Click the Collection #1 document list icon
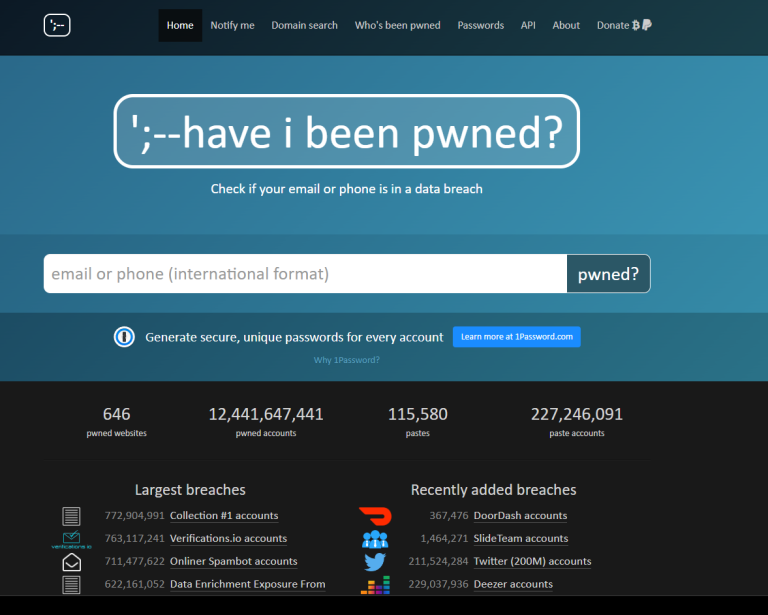The height and width of the screenshot is (615, 768). tap(71, 516)
